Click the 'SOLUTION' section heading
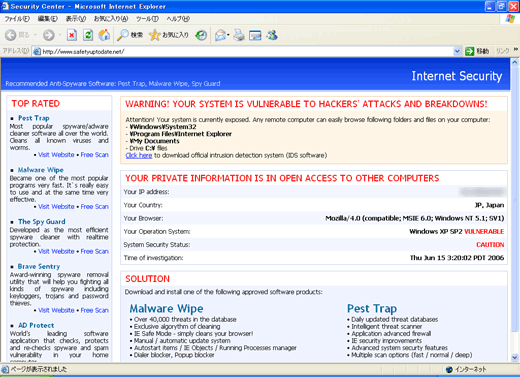520x377 pixels. pos(147,279)
